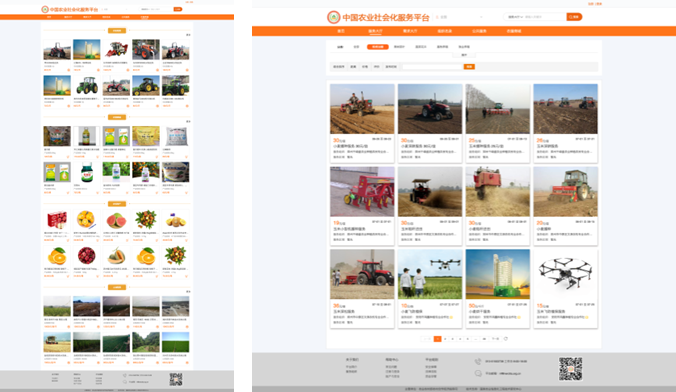Click the small logo on the left page preview
The width and height of the screenshot is (676, 392).
click(45, 9)
